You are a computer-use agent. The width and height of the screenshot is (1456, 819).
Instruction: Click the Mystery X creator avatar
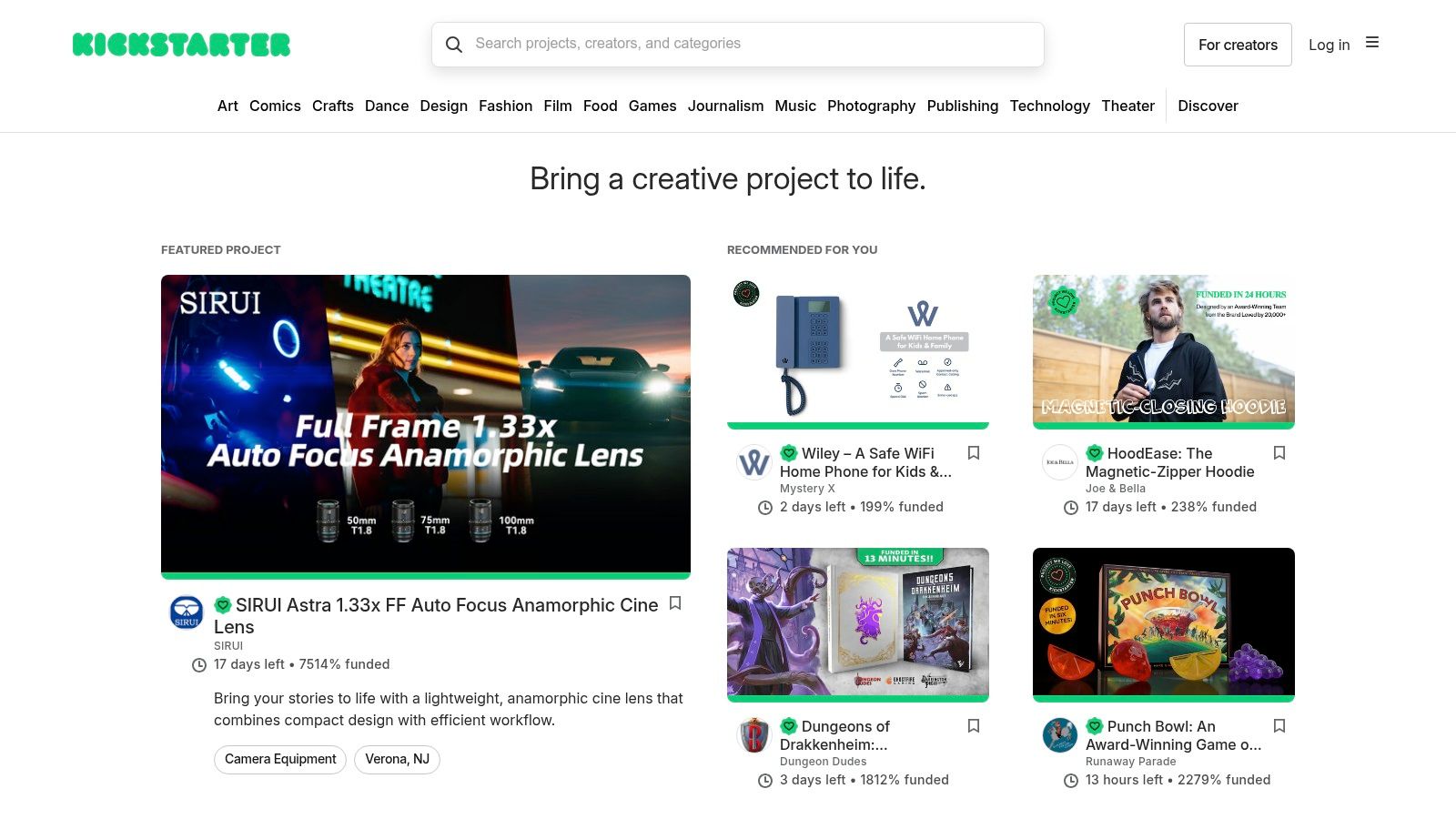click(753, 462)
